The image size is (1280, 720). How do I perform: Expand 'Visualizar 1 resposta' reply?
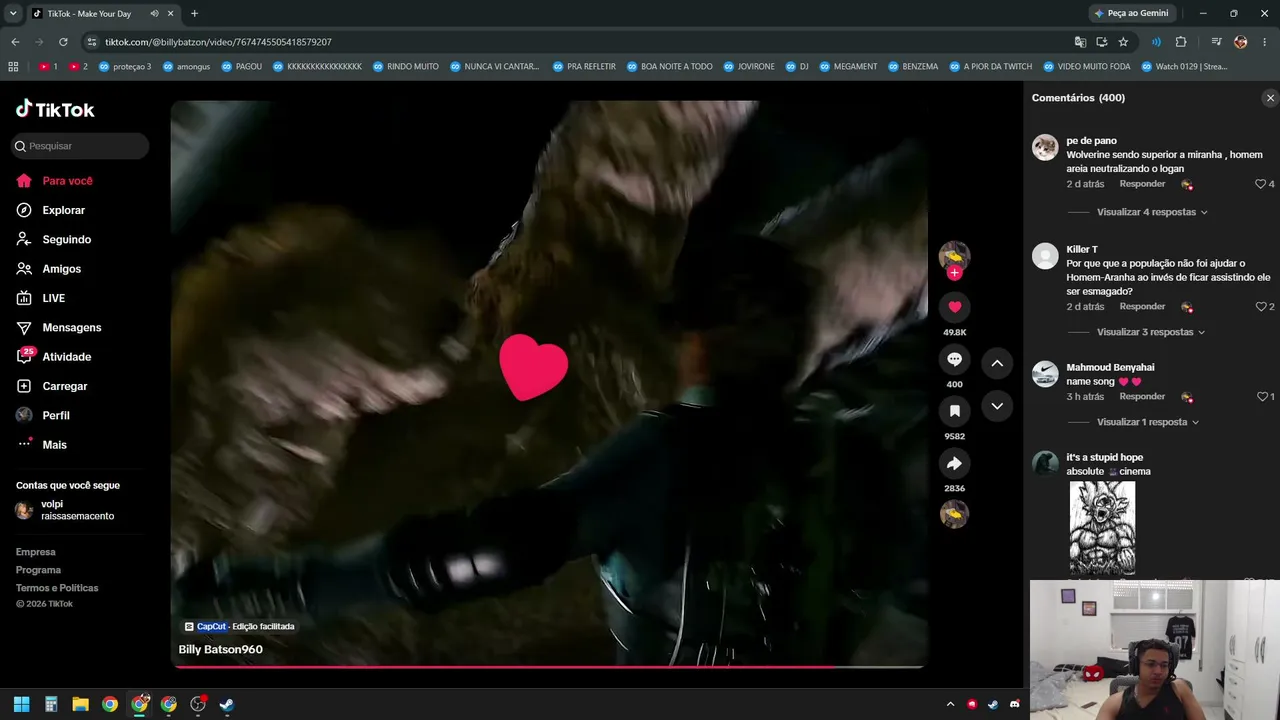(1148, 422)
